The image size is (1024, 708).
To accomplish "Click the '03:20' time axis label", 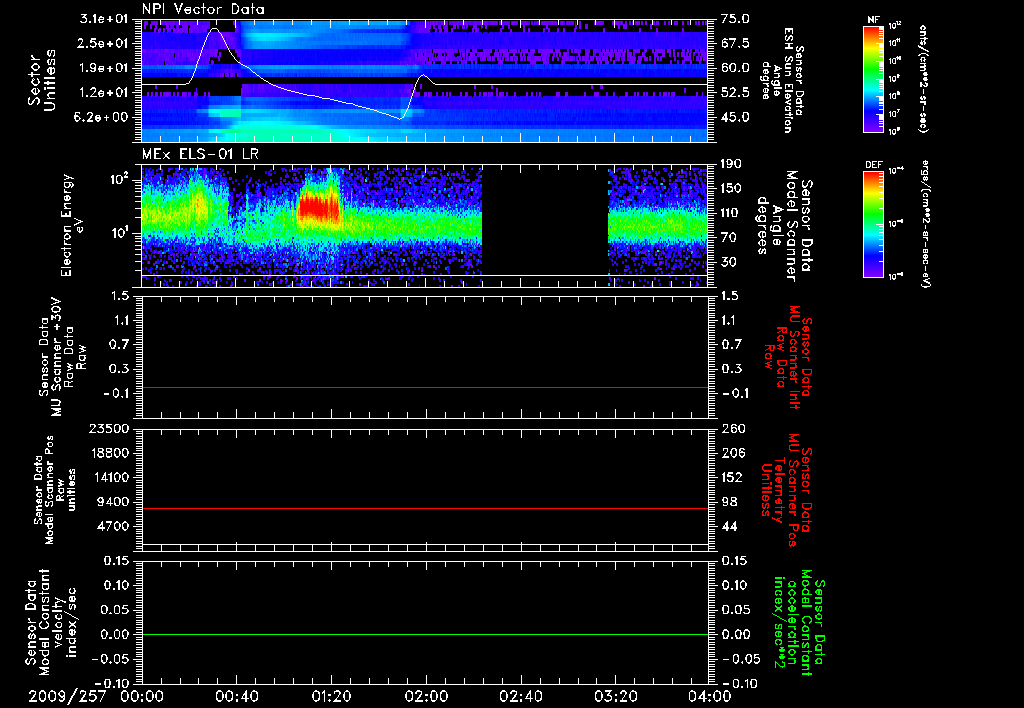I will (x=615, y=696).
